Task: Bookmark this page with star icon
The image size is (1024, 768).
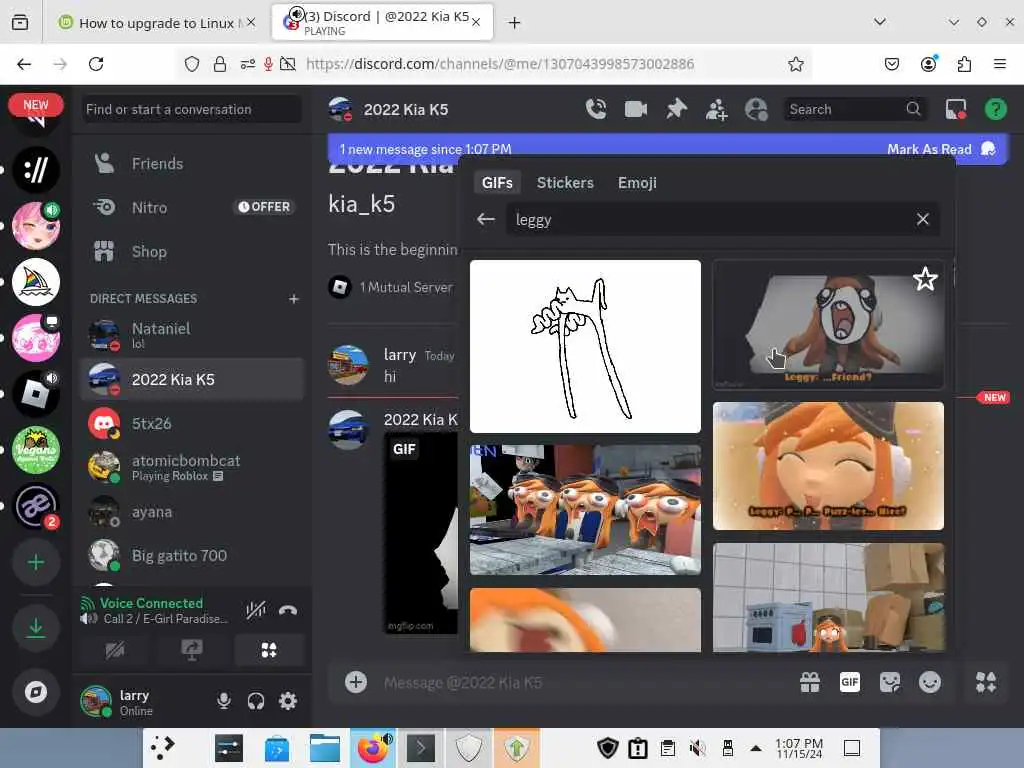Action: (x=795, y=64)
